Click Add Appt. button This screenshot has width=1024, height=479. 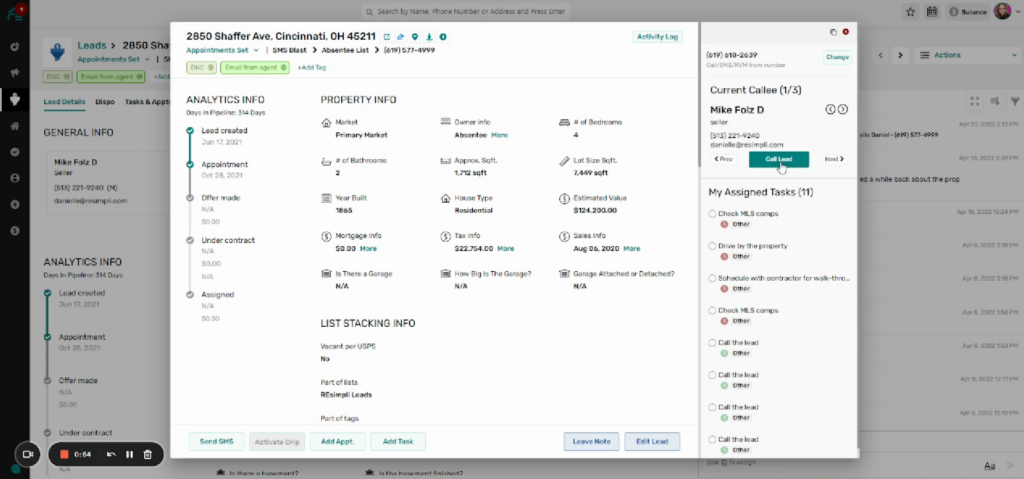point(338,442)
